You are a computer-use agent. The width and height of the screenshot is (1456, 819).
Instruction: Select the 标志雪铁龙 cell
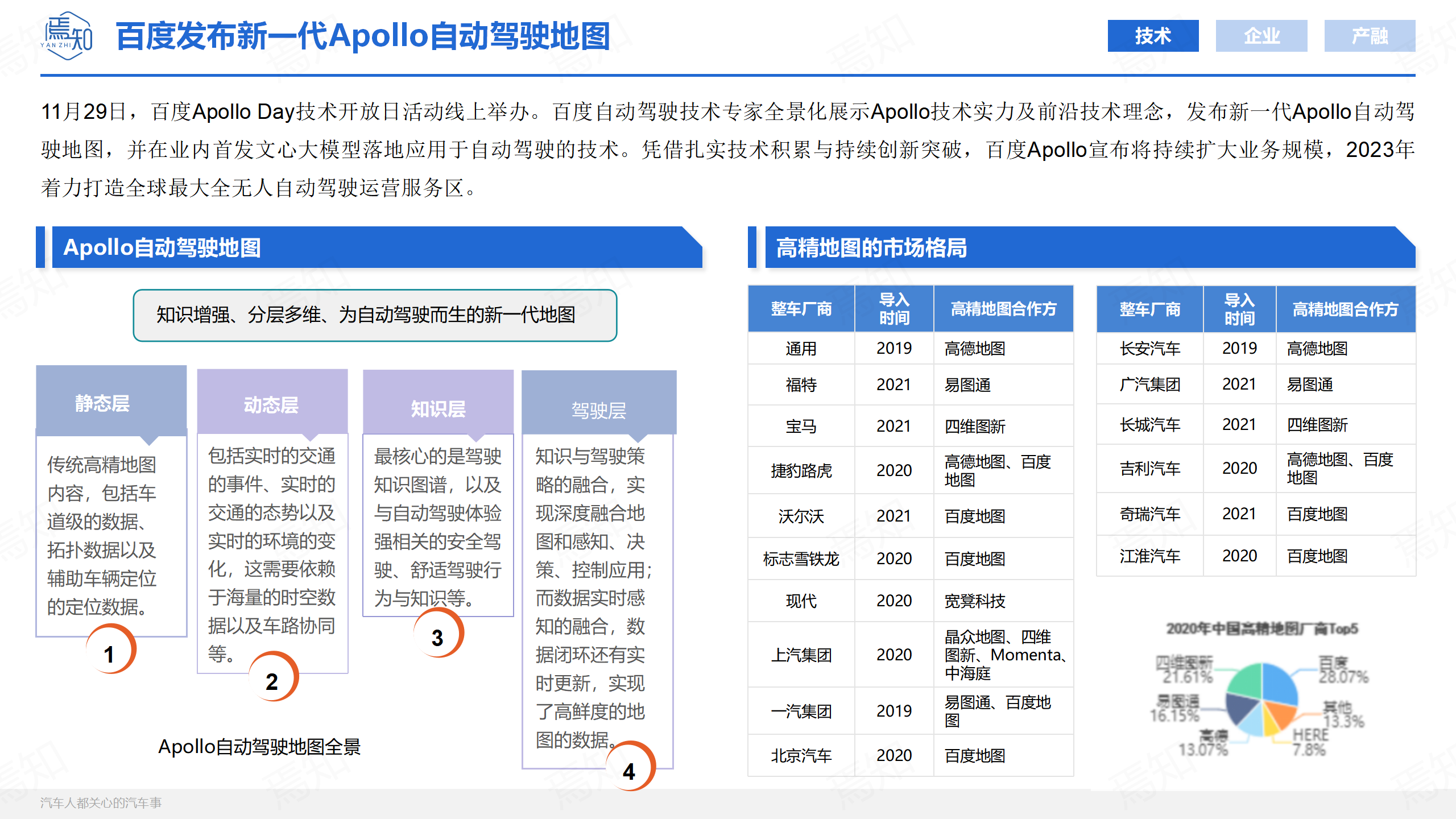(x=801, y=559)
